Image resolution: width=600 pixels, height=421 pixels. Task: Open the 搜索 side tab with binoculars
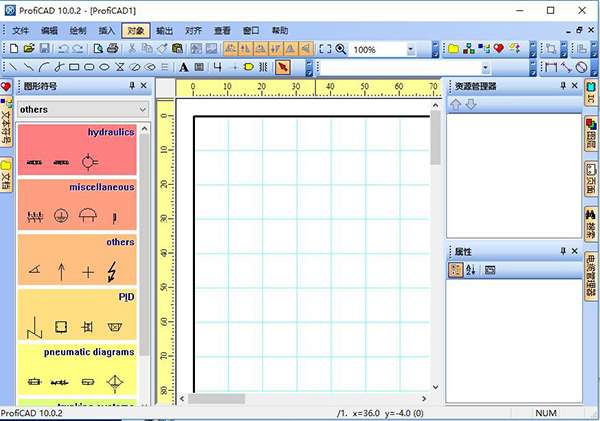591,224
